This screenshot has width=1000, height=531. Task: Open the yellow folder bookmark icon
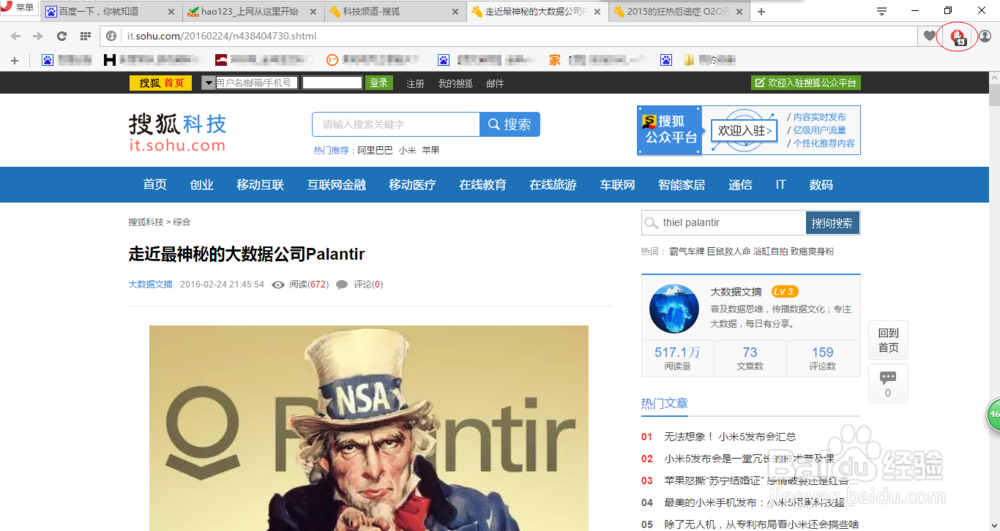[689, 60]
